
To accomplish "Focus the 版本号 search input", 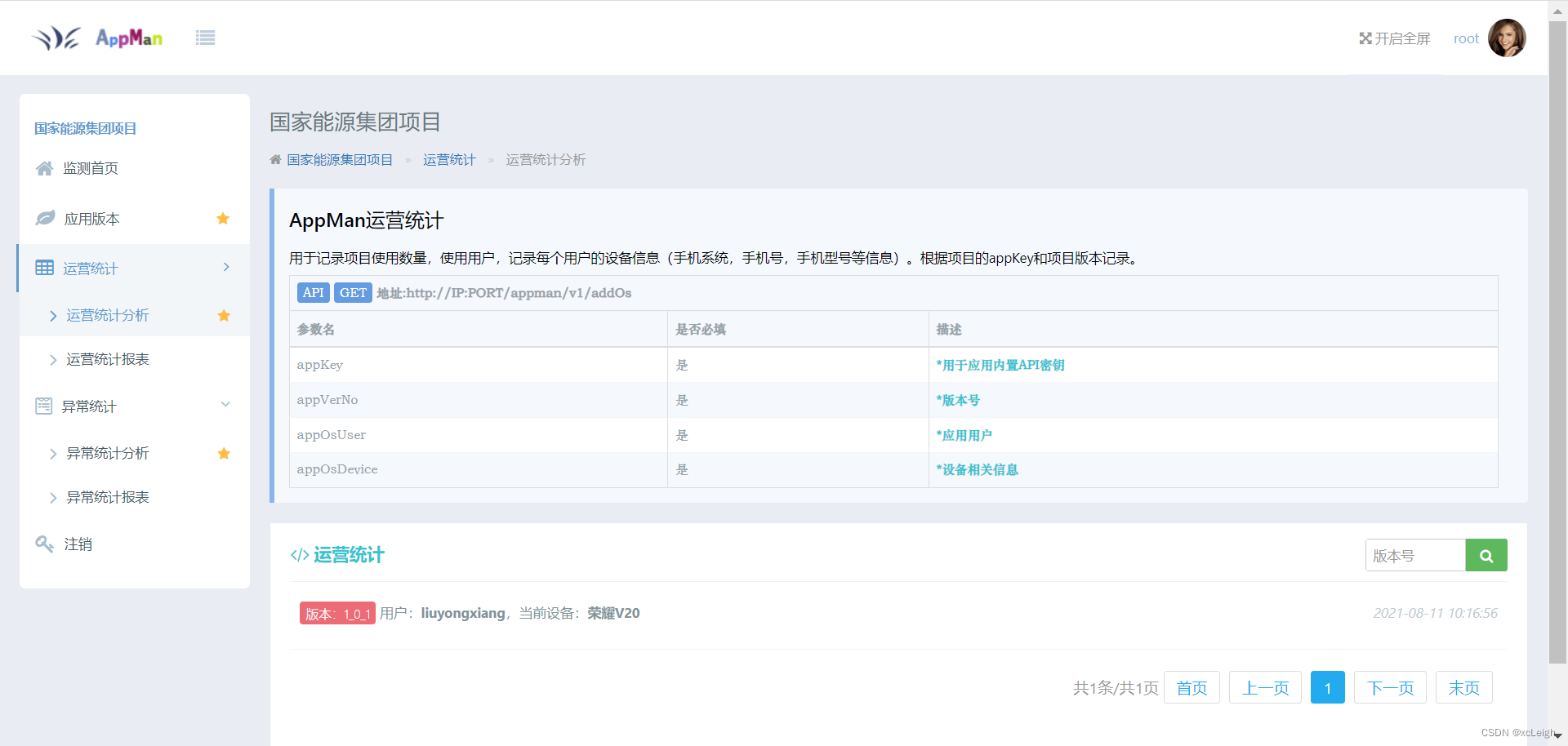I will 1415,555.
